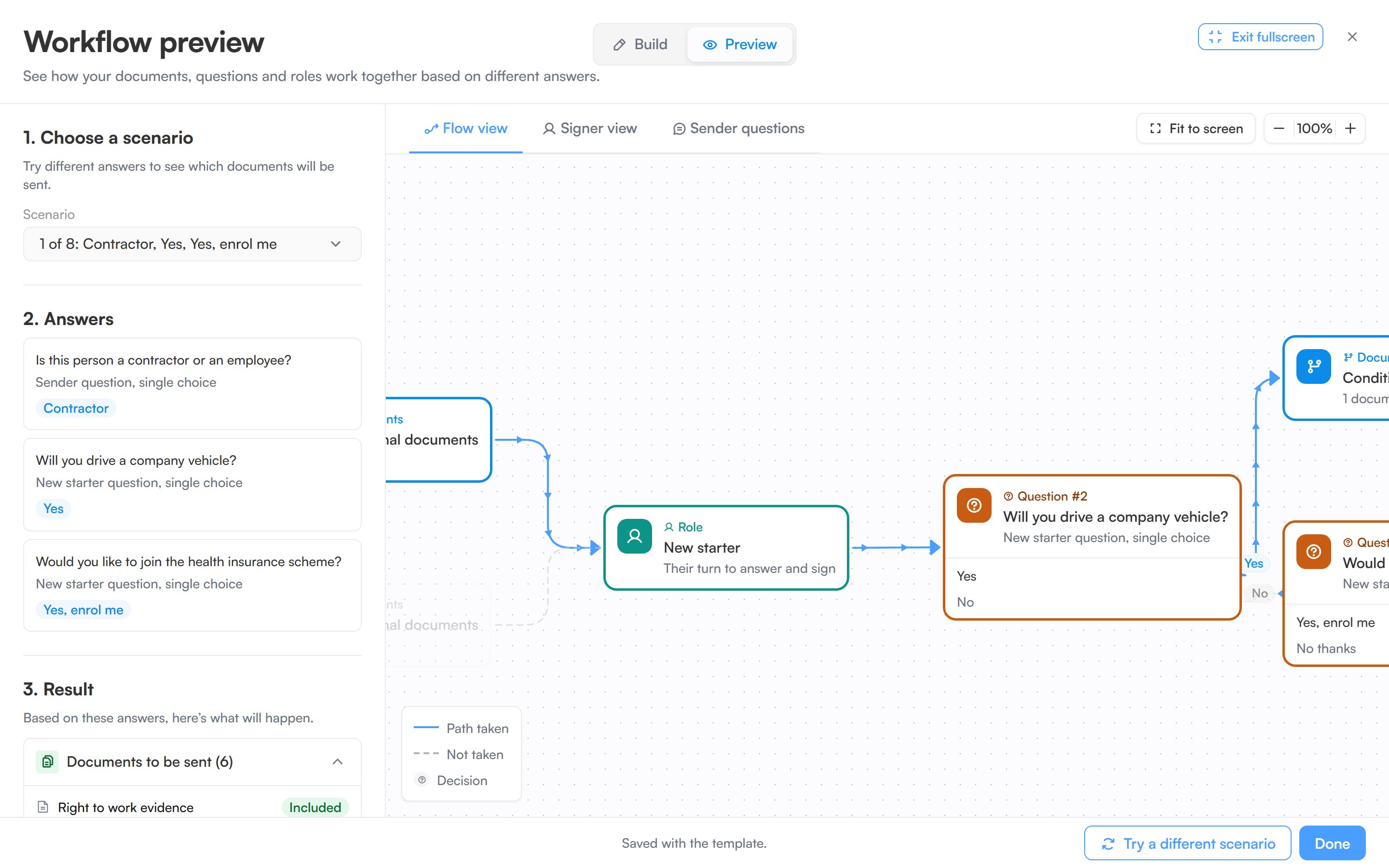
Task: Click the small Role person icon label
Action: (668, 527)
